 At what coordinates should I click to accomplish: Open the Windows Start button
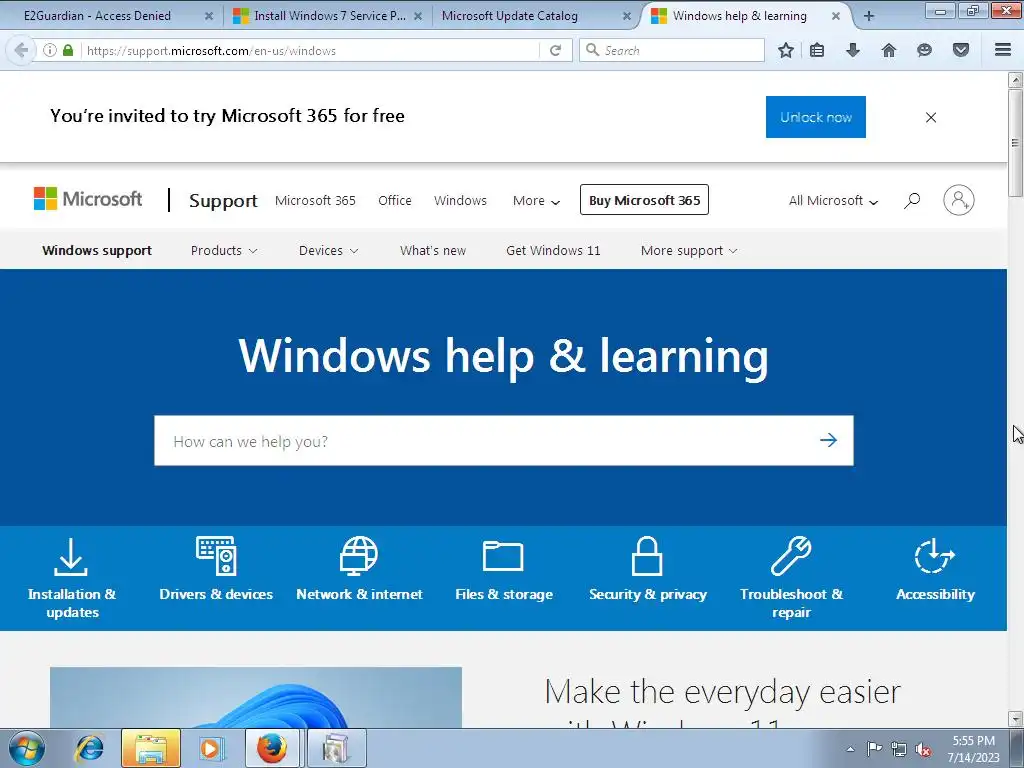(x=27, y=748)
